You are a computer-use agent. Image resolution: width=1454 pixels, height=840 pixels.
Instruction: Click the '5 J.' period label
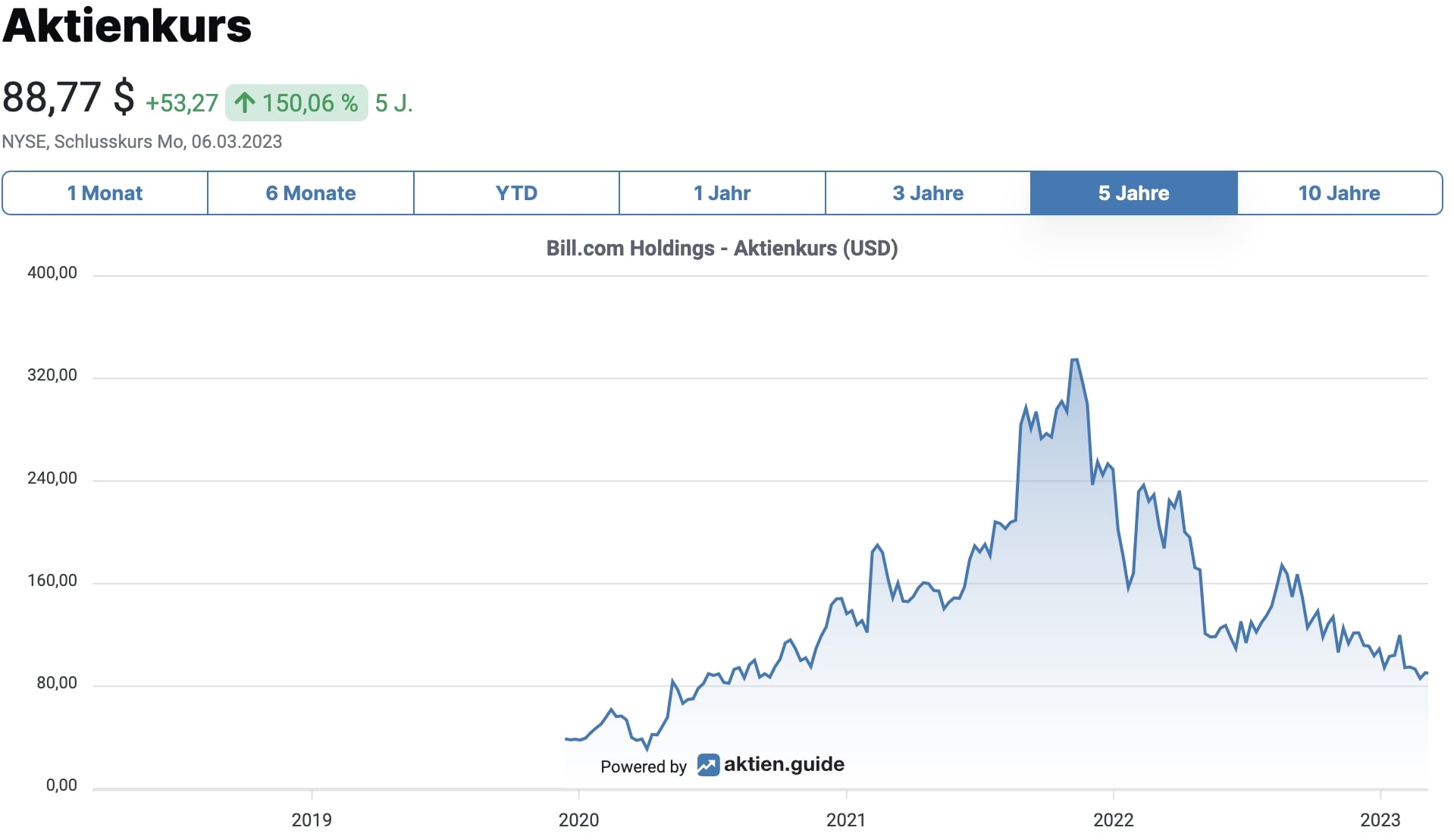tap(394, 103)
